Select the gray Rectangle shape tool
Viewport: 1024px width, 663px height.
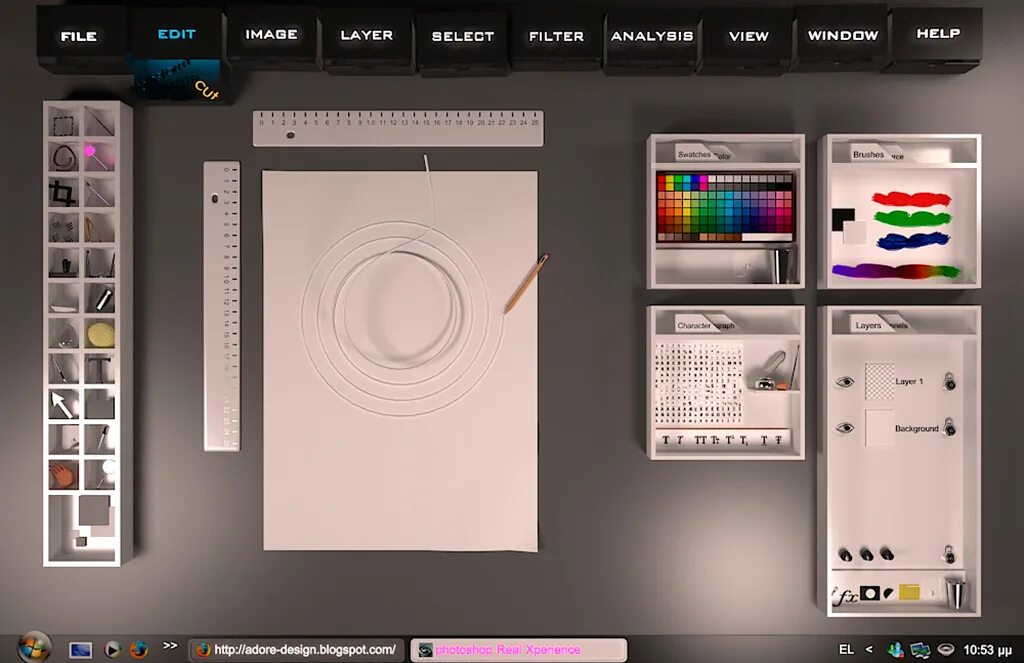coord(99,405)
